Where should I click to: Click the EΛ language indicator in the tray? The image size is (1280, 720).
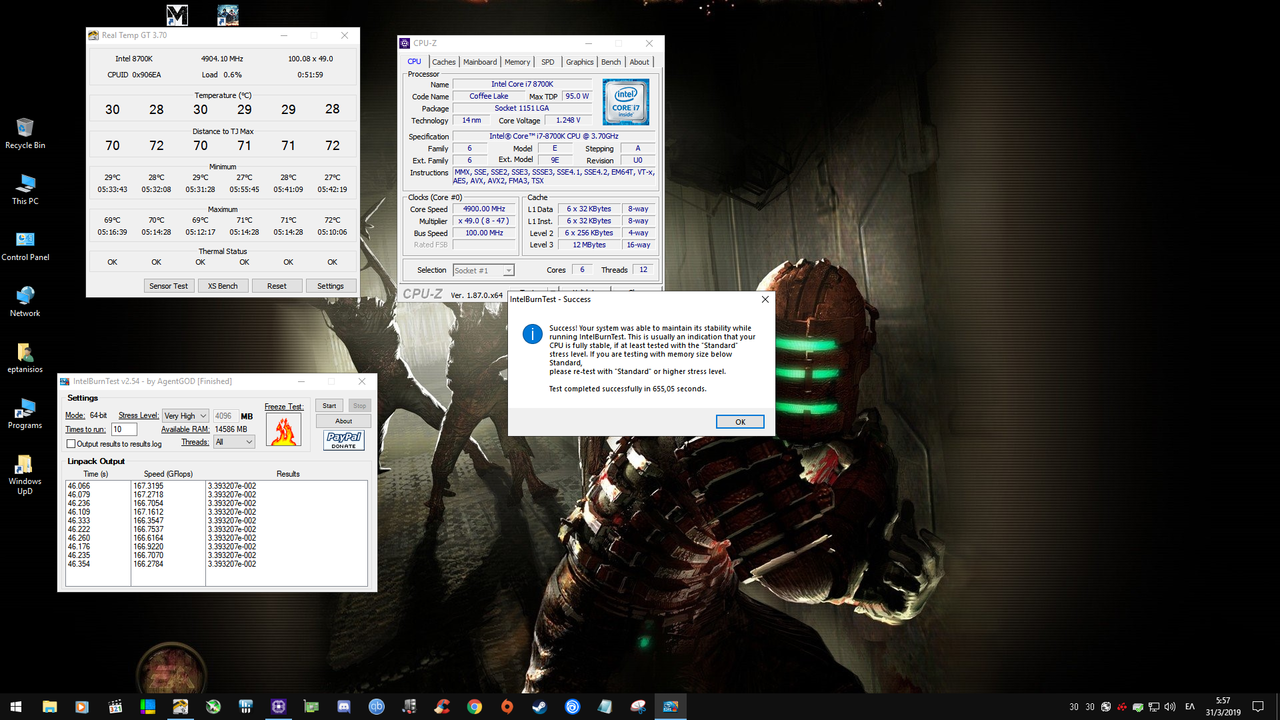[1190, 707]
